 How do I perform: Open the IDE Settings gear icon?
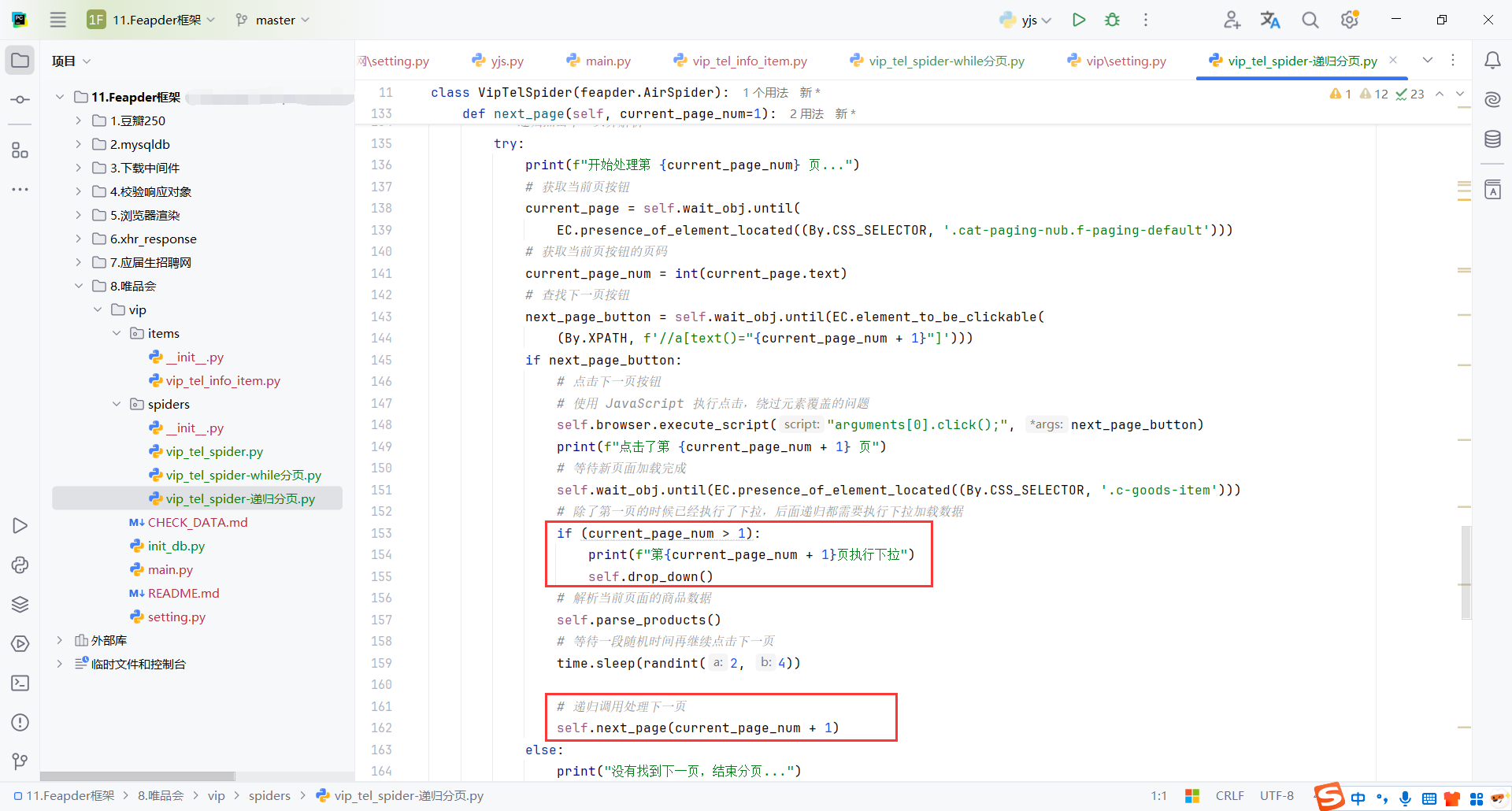(1349, 20)
